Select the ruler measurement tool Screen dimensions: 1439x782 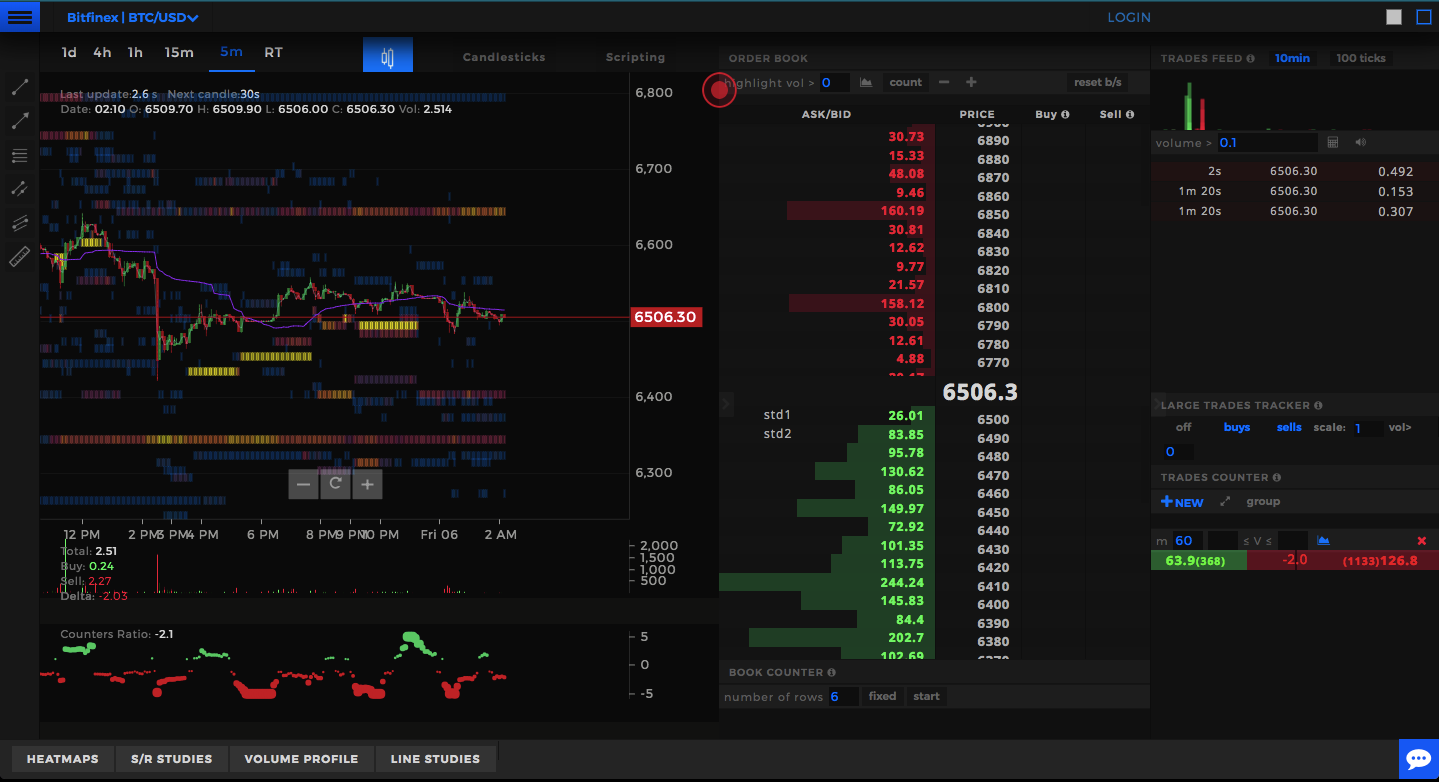click(x=18, y=257)
